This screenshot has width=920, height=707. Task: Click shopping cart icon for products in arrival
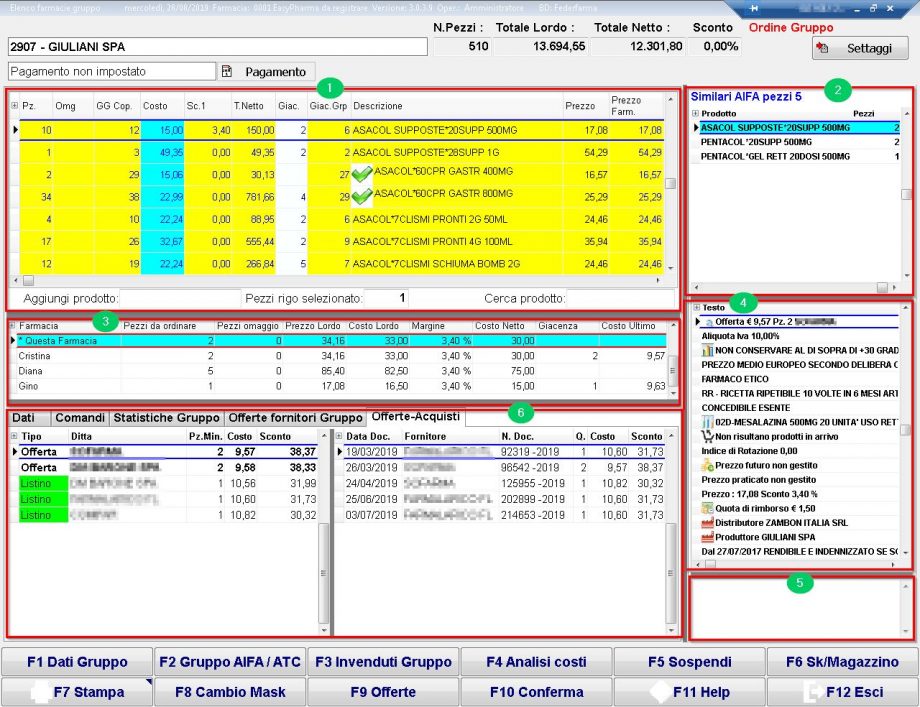click(708, 437)
